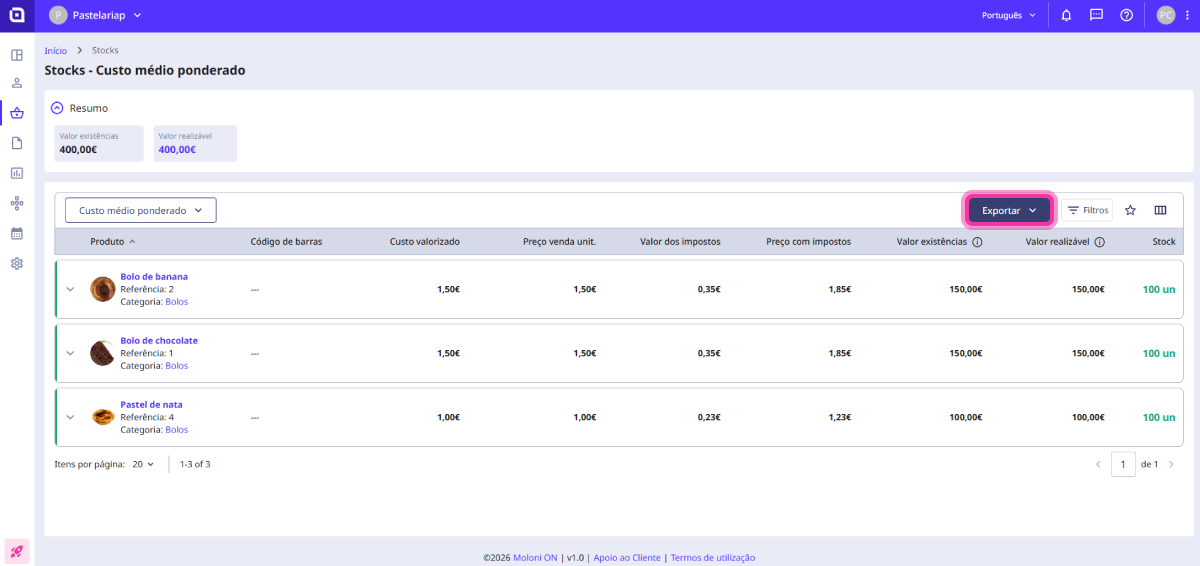
Task: Mark view as favorite with star icon
Action: (1130, 210)
